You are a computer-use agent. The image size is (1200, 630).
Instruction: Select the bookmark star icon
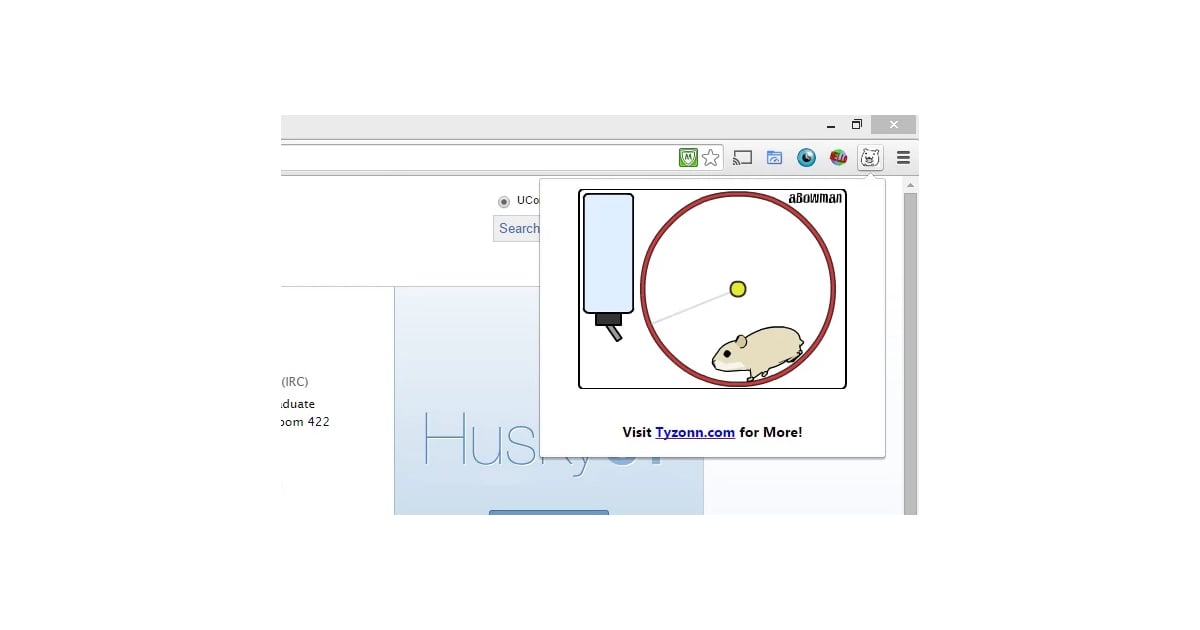pyautogui.click(x=711, y=157)
